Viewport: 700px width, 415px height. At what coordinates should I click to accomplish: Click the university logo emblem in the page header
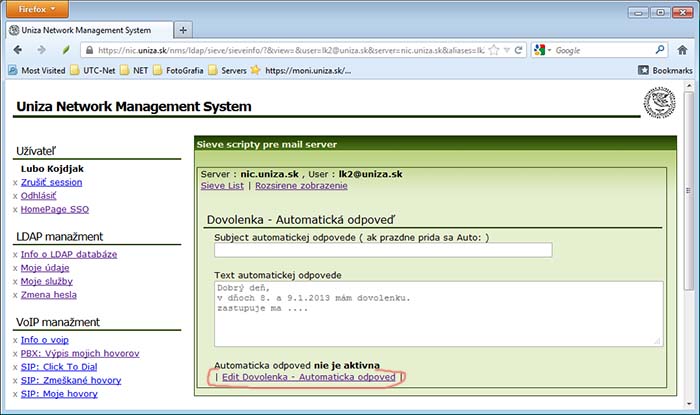pos(659,103)
